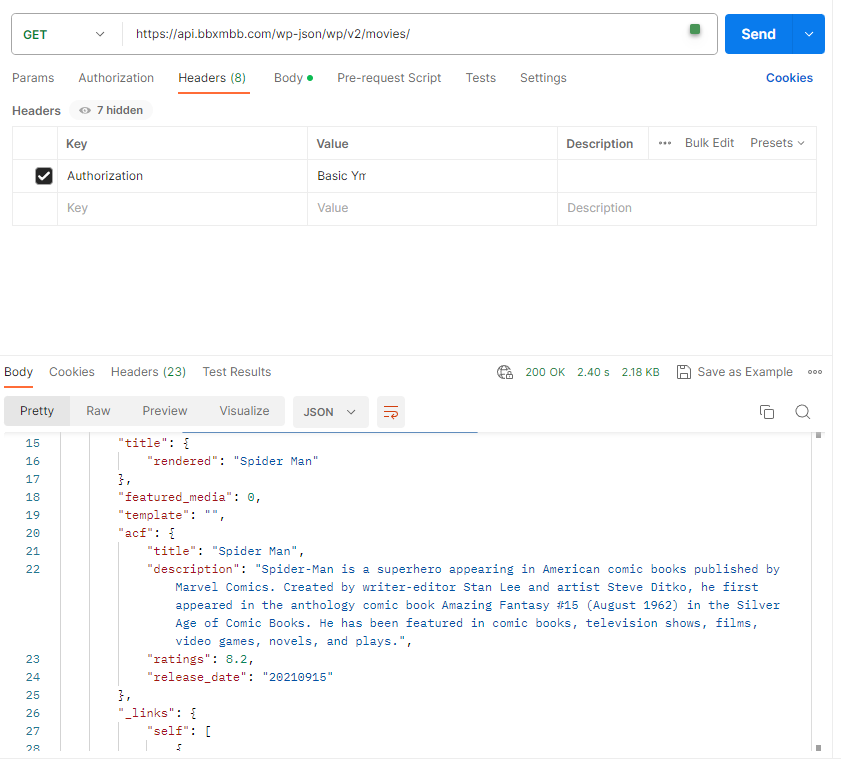The height and width of the screenshot is (763, 841).
Task: Show the 7 hidden headers
Action: (111, 110)
